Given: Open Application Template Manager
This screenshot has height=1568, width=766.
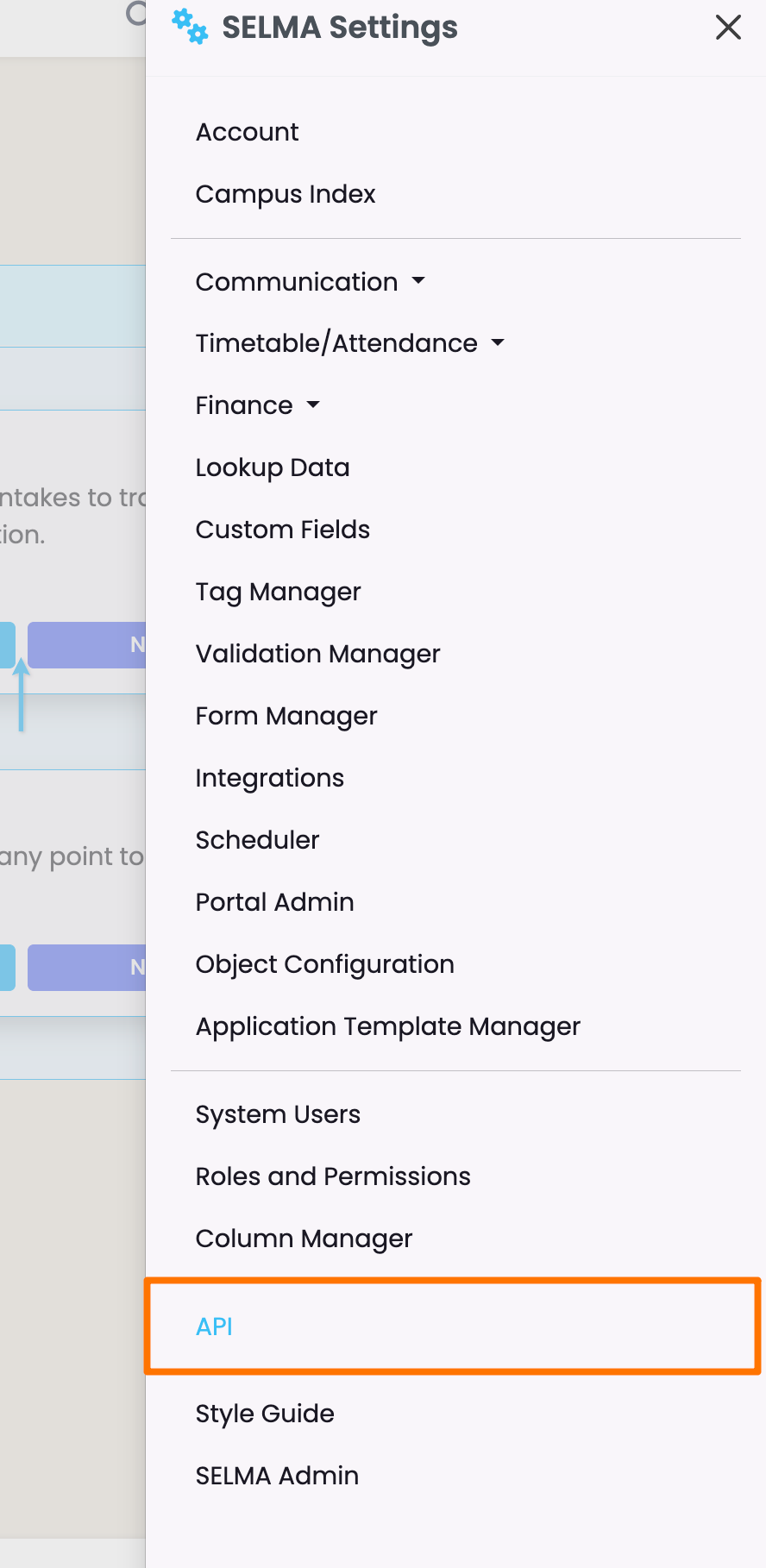Looking at the screenshot, I should coord(387,1026).
